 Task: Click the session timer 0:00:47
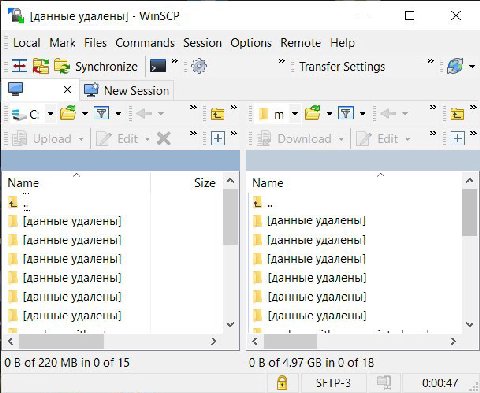(x=440, y=383)
